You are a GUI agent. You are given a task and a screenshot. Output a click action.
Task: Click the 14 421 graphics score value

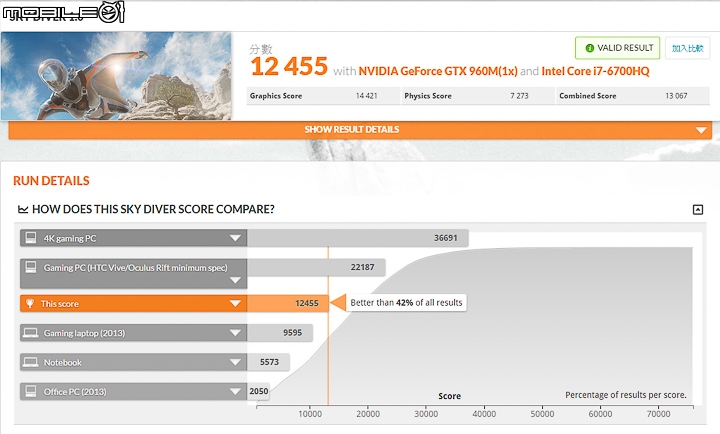[366, 96]
